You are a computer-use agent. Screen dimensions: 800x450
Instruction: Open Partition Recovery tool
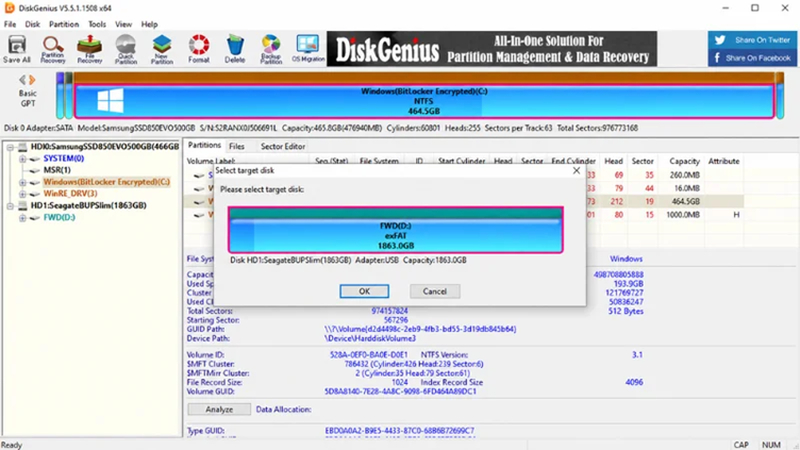53,49
